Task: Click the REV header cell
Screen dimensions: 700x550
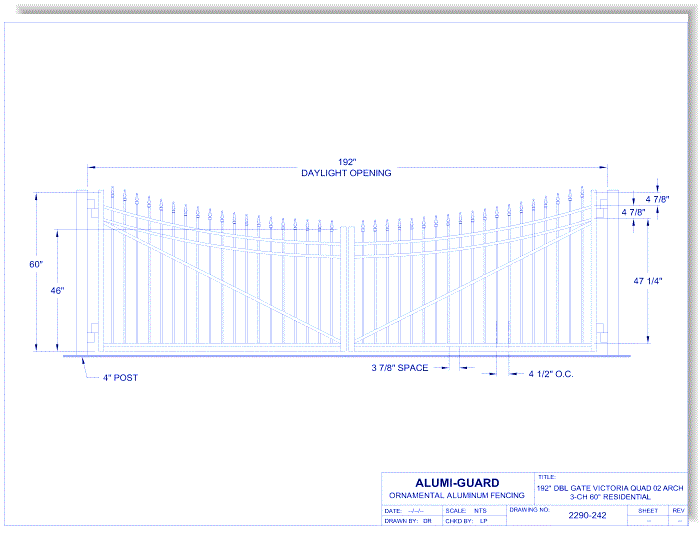Action: pyautogui.click(x=679, y=510)
